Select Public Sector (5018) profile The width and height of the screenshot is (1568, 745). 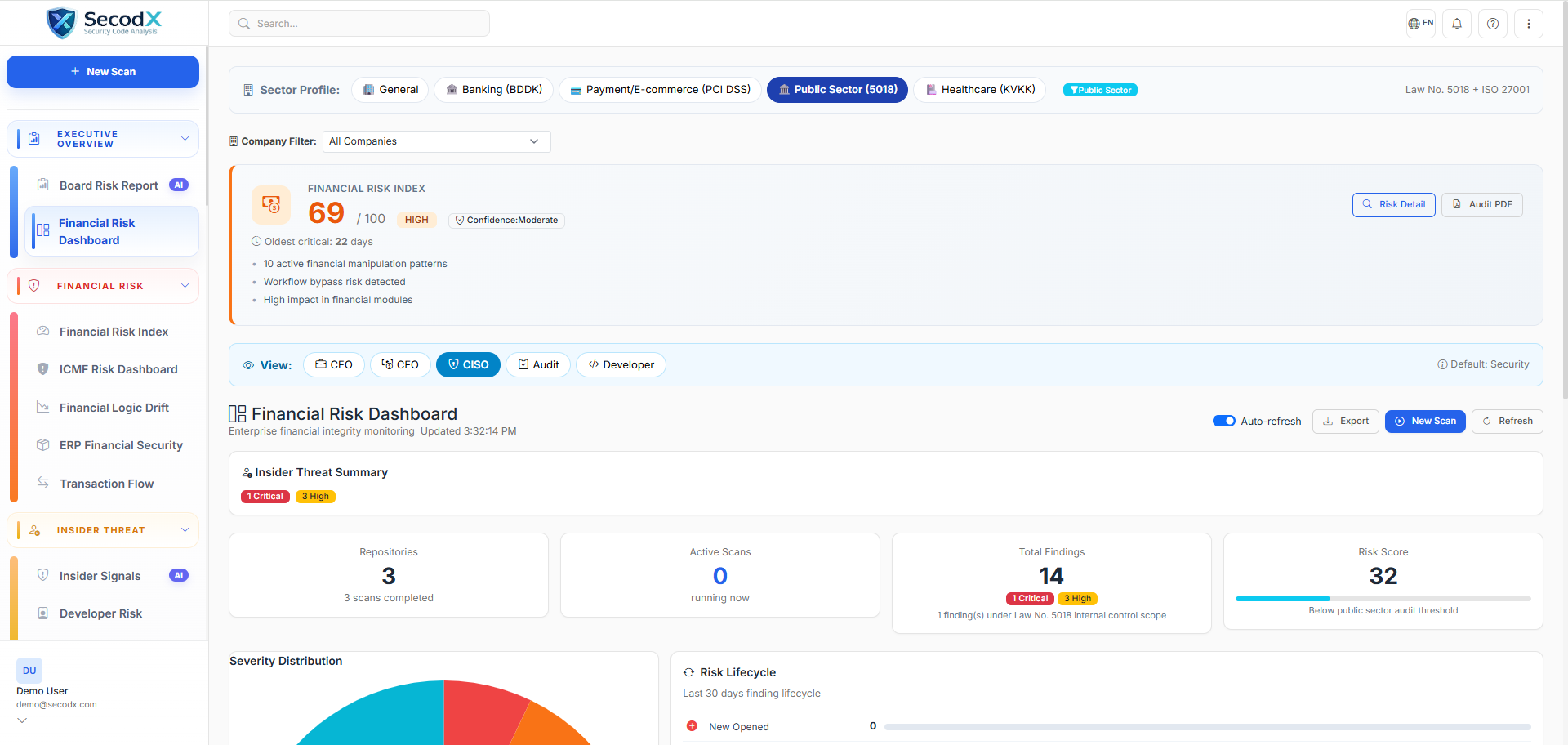pyautogui.click(x=837, y=90)
